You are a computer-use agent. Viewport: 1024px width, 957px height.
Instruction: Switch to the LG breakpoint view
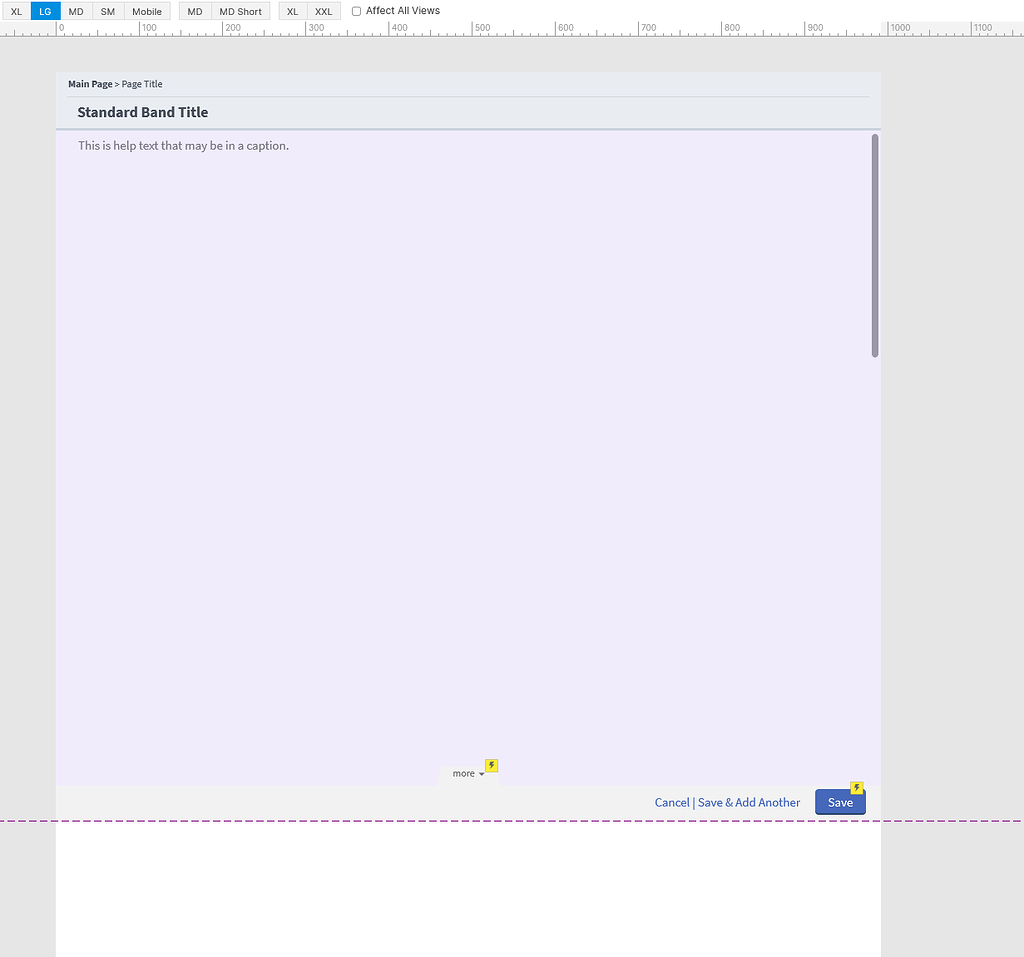(x=44, y=10)
